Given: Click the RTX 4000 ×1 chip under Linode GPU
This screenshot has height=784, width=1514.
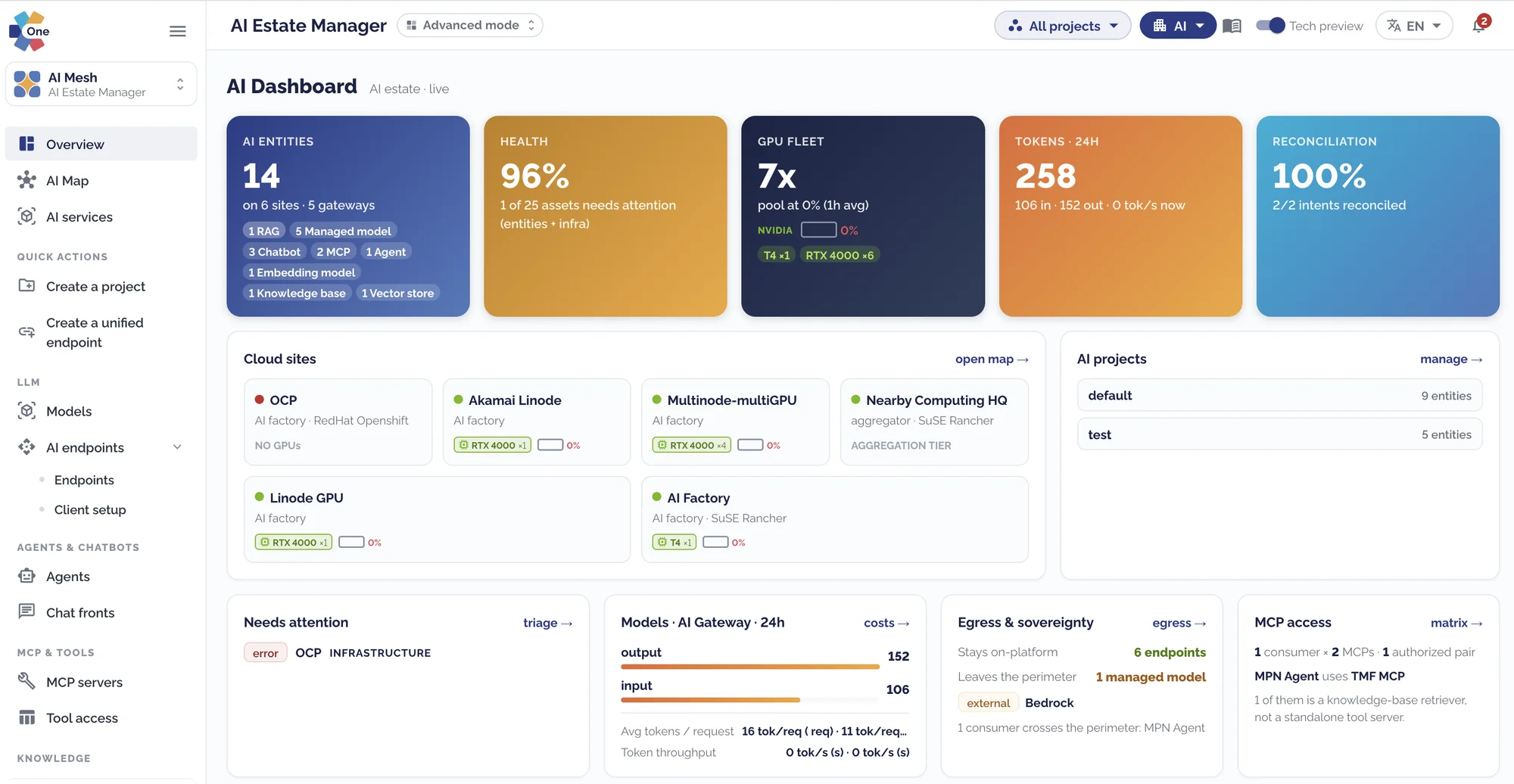Looking at the screenshot, I should pyautogui.click(x=294, y=542).
